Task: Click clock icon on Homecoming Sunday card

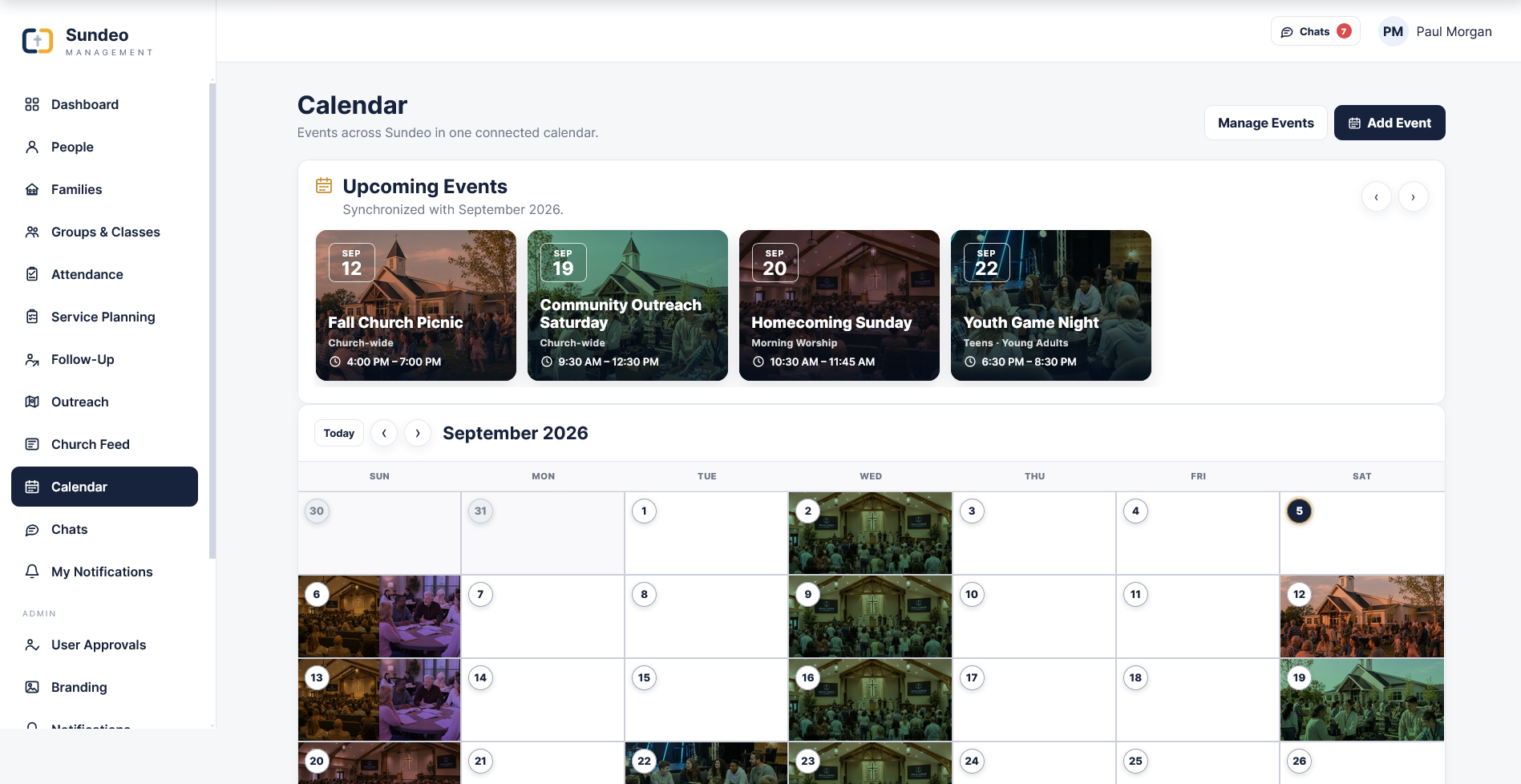Action: pyautogui.click(x=758, y=362)
